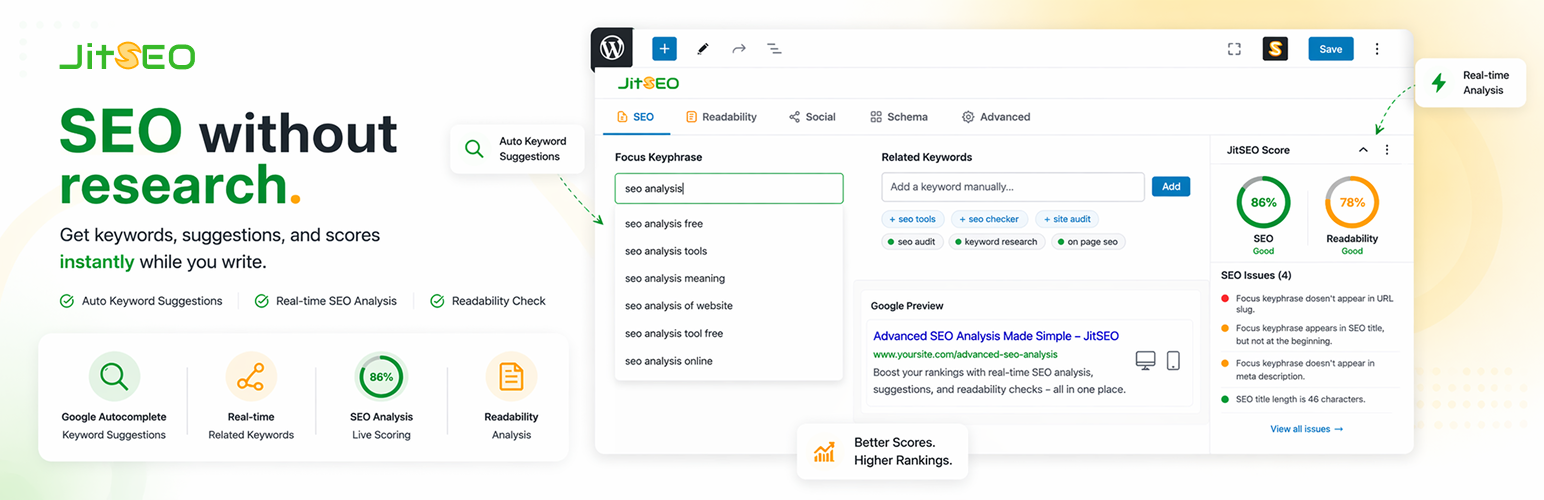Switch to the SEO tab
Viewport: 1544px width, 500px height.
635,117
